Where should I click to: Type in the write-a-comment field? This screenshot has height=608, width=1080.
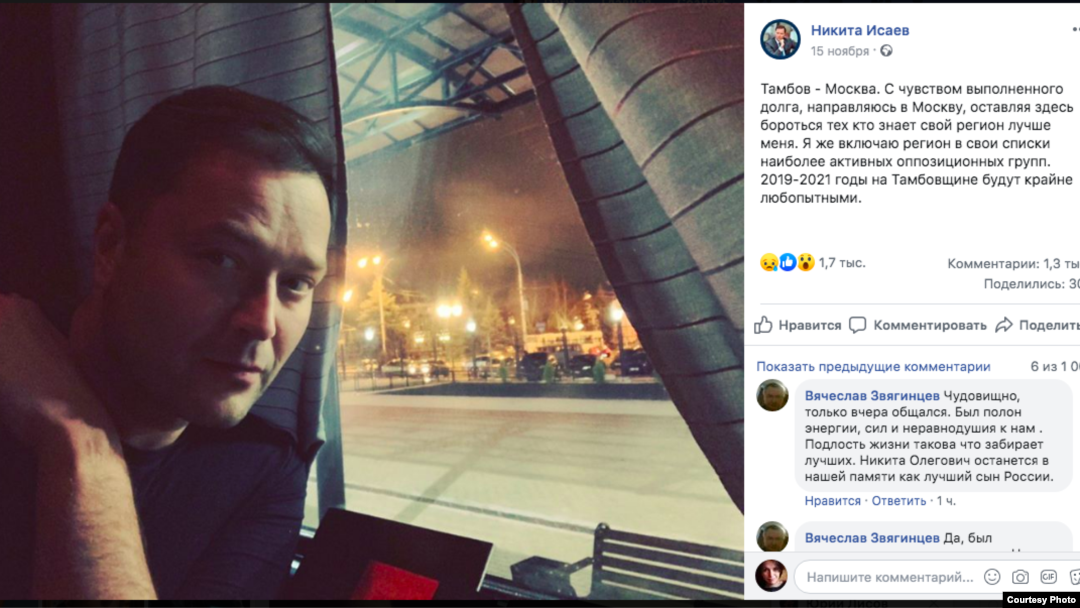click(890, 577)
